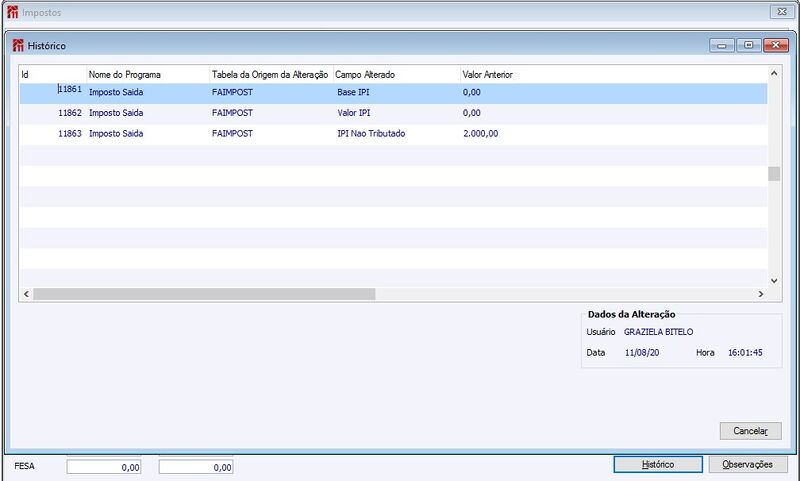Click Imposto Saida in row 11861
Image resolution: width=800 pixels, height=481 pixels.
pos(116,92)
